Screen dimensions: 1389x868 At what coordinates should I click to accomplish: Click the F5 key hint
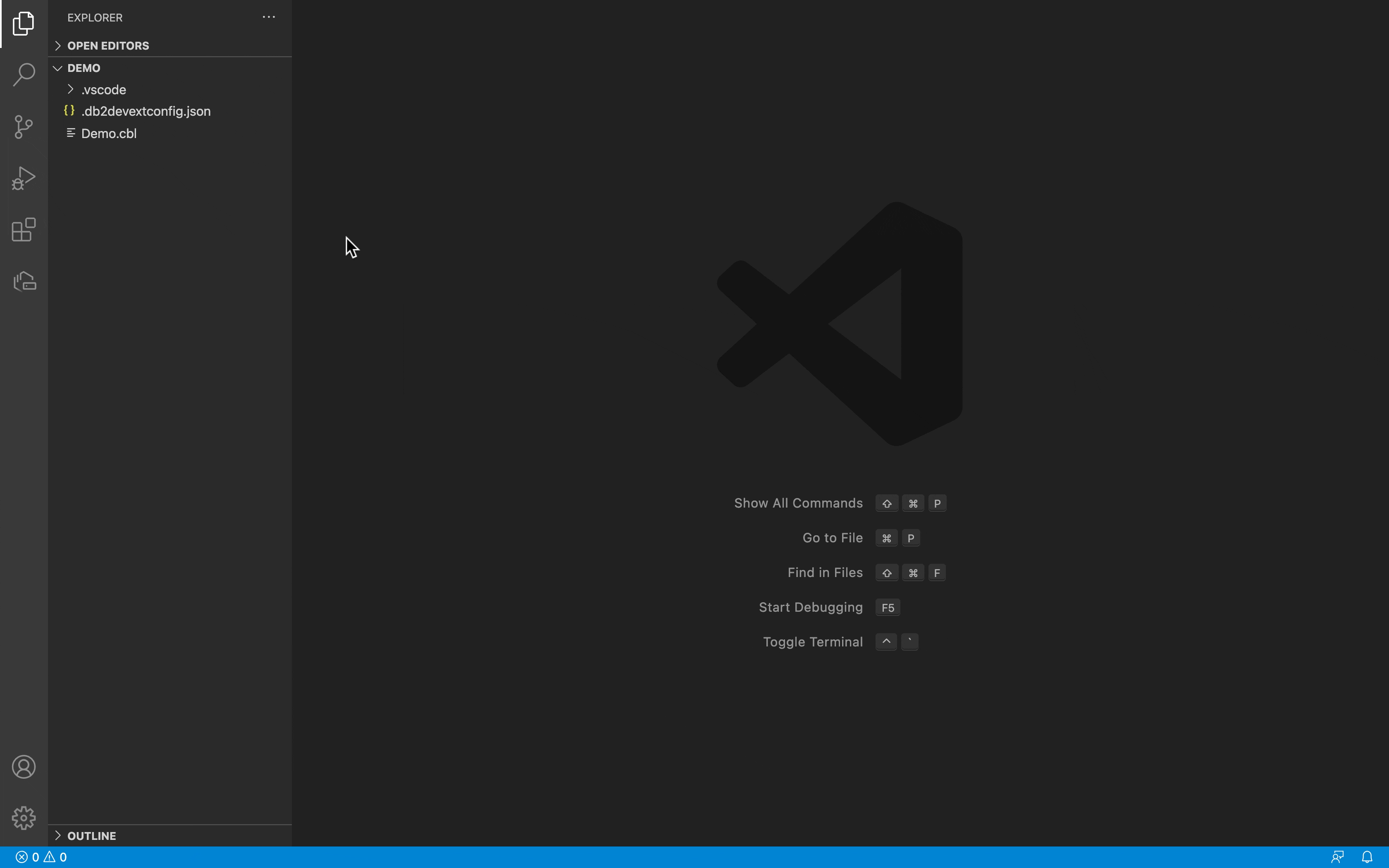[x=888, y=607]
